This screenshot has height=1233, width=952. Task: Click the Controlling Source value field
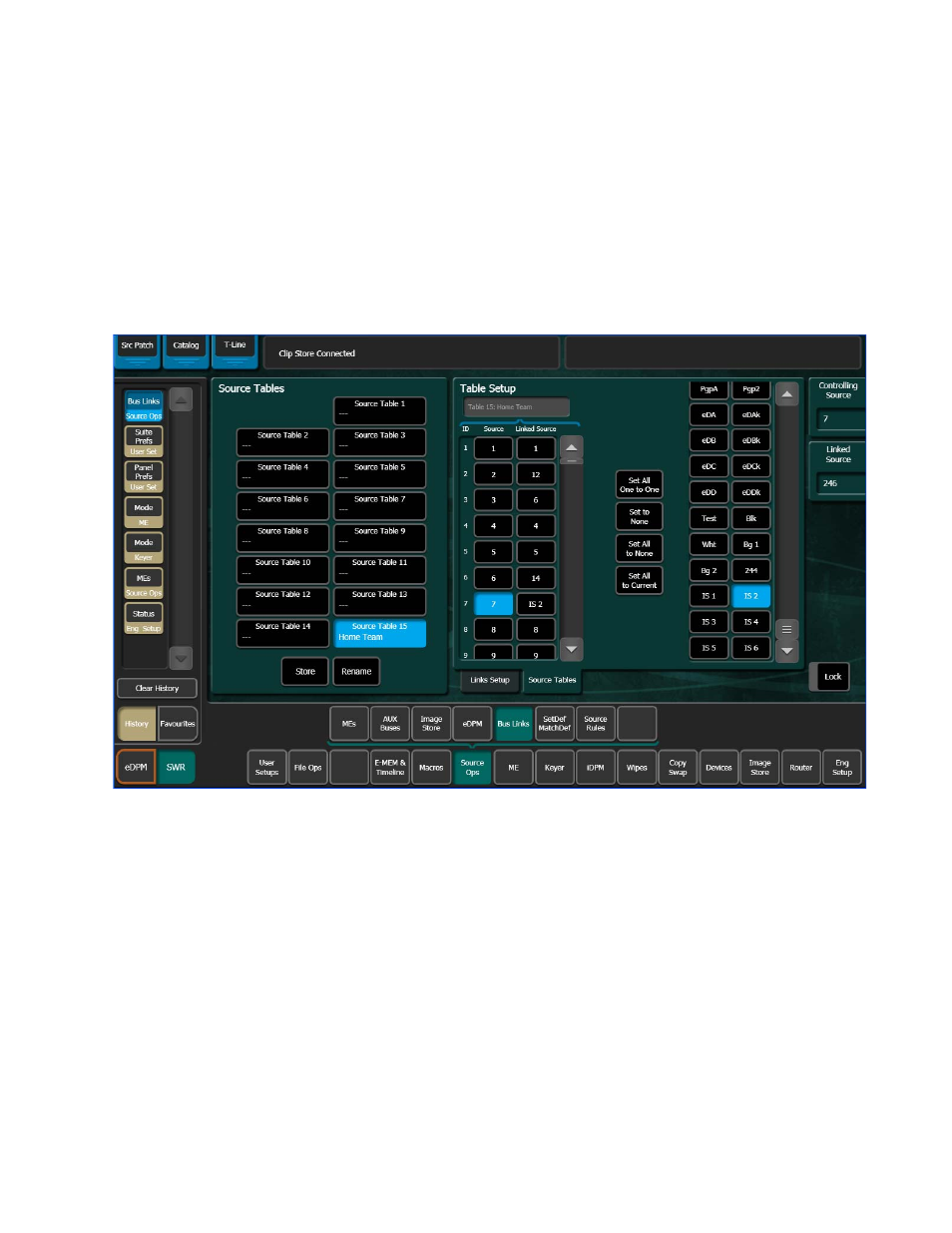click(x=841, y=419)
